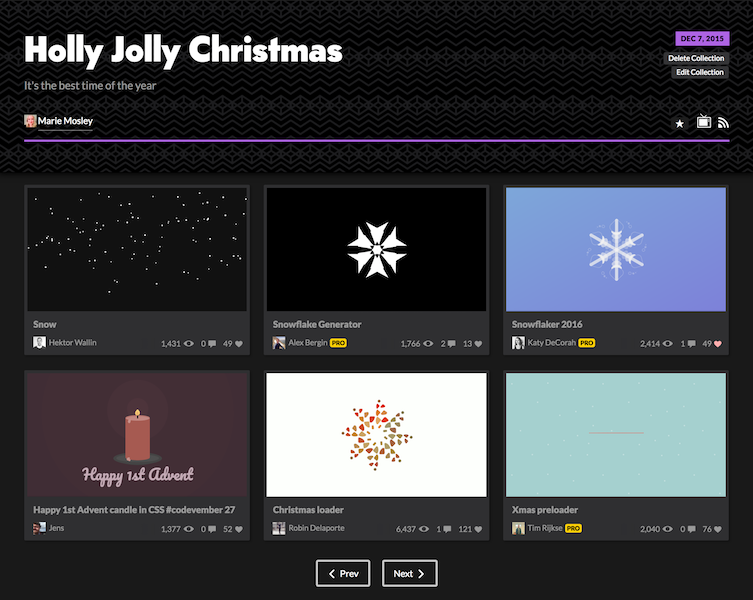
Task: Click Happy 1st Advent candle in CSS title
Action: pos(134,510)
